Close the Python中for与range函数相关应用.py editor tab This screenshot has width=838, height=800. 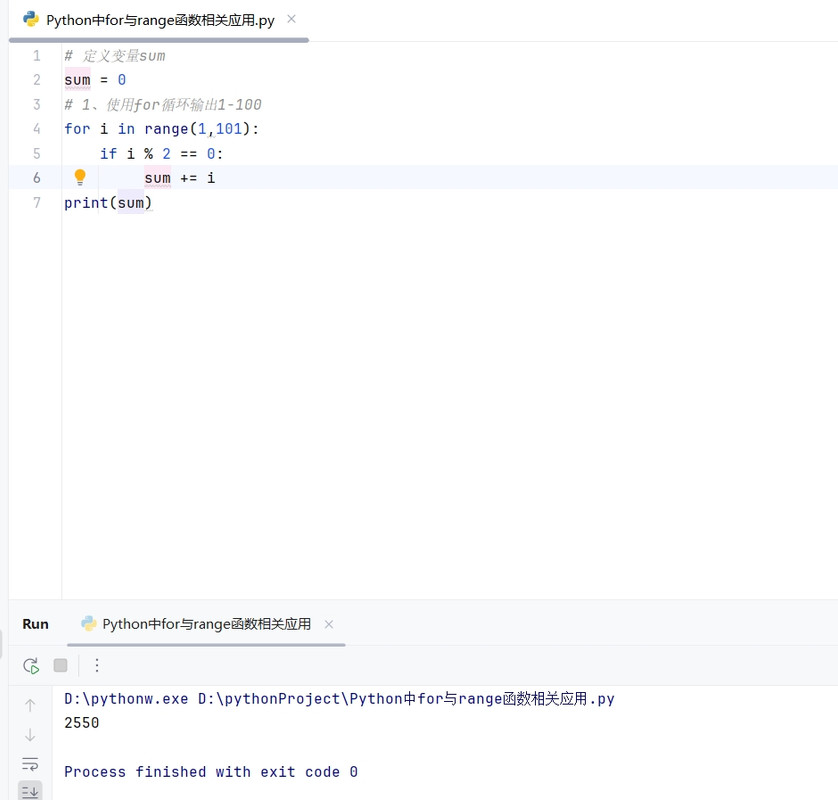click(291, 19)
